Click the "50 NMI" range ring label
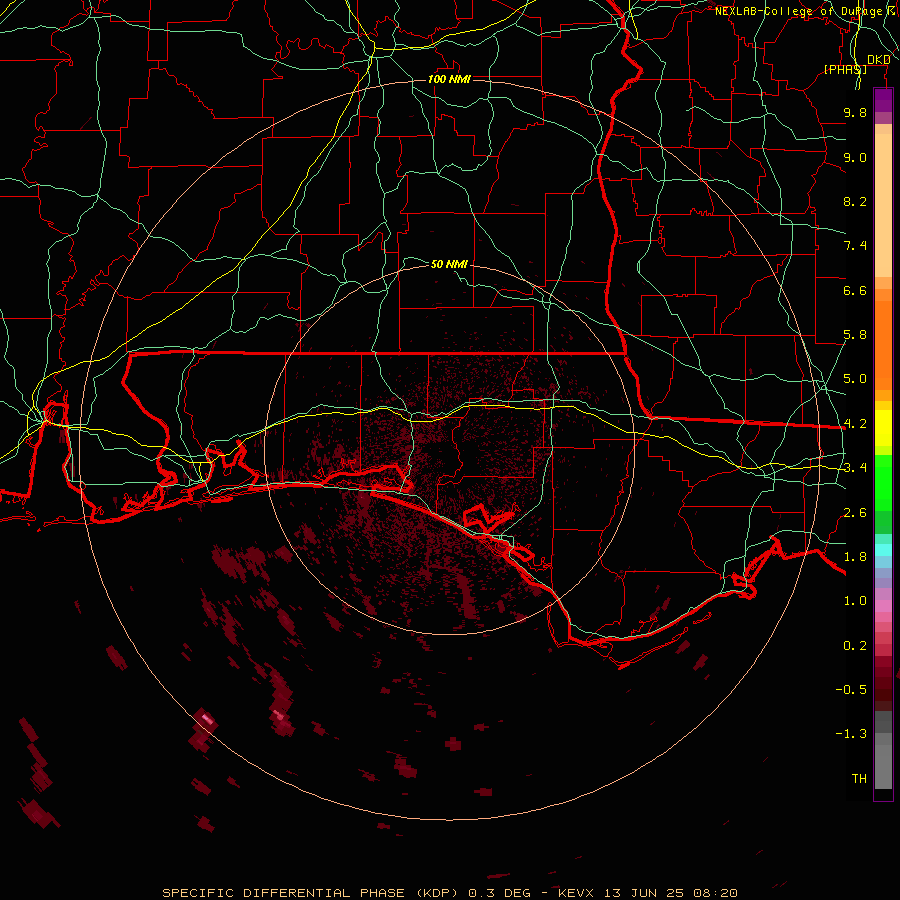Viewport: 900px width, 900px height. click(449, 264)
